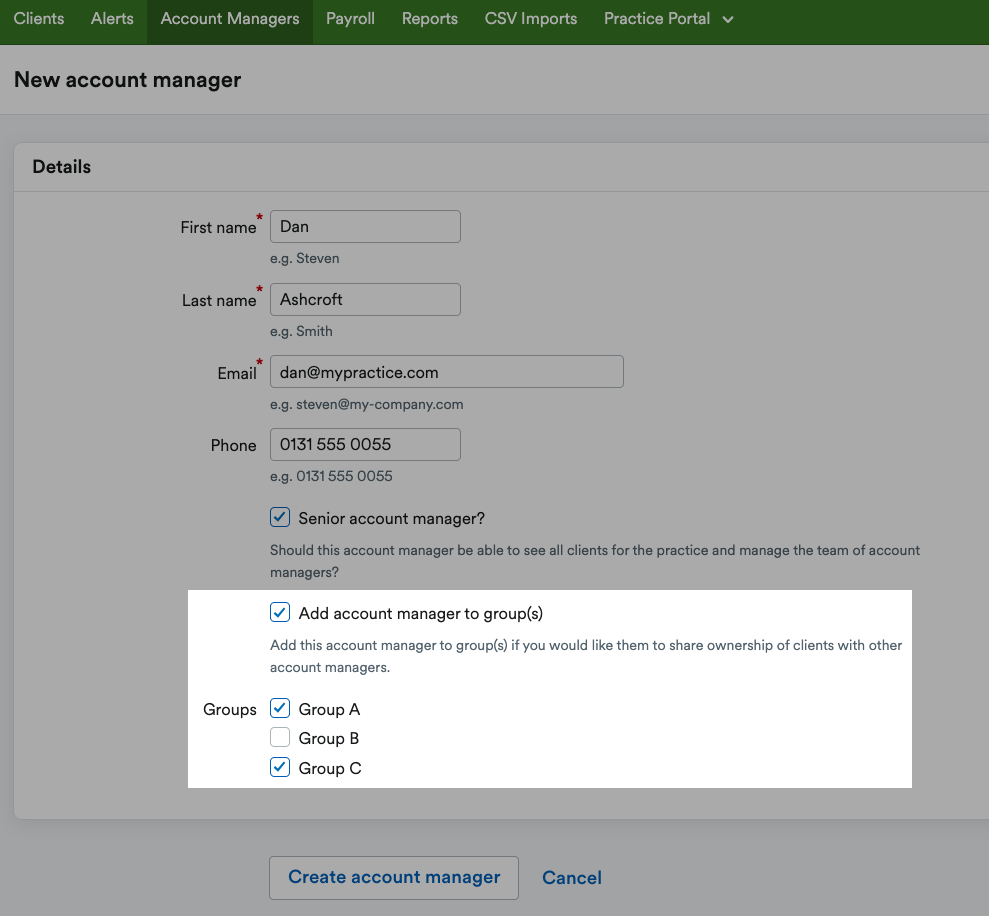Screen dimensions: 989x916
Task: Open the Clients tab
Action: (38, 19)
